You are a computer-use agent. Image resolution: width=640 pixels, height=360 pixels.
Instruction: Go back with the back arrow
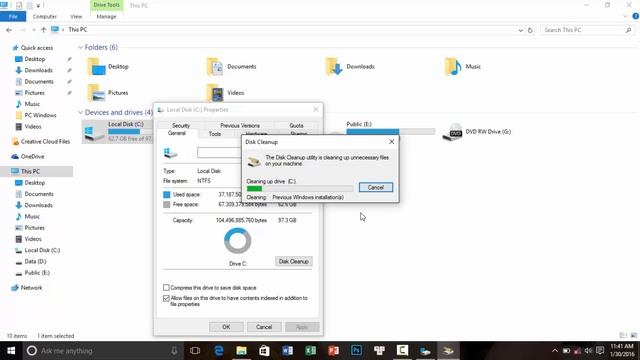(x=9, y=30)
